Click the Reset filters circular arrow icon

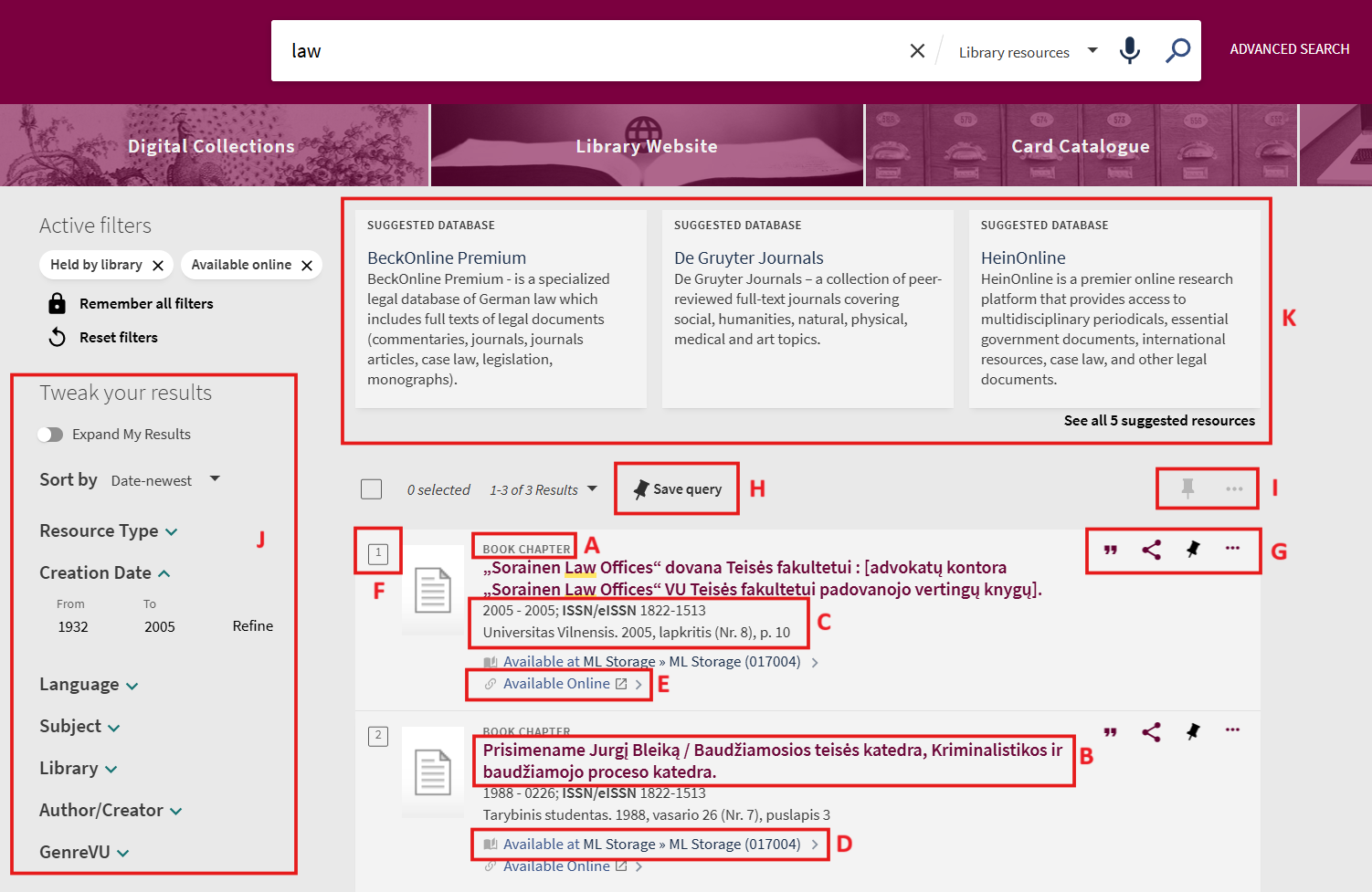[x=57, y=337]
